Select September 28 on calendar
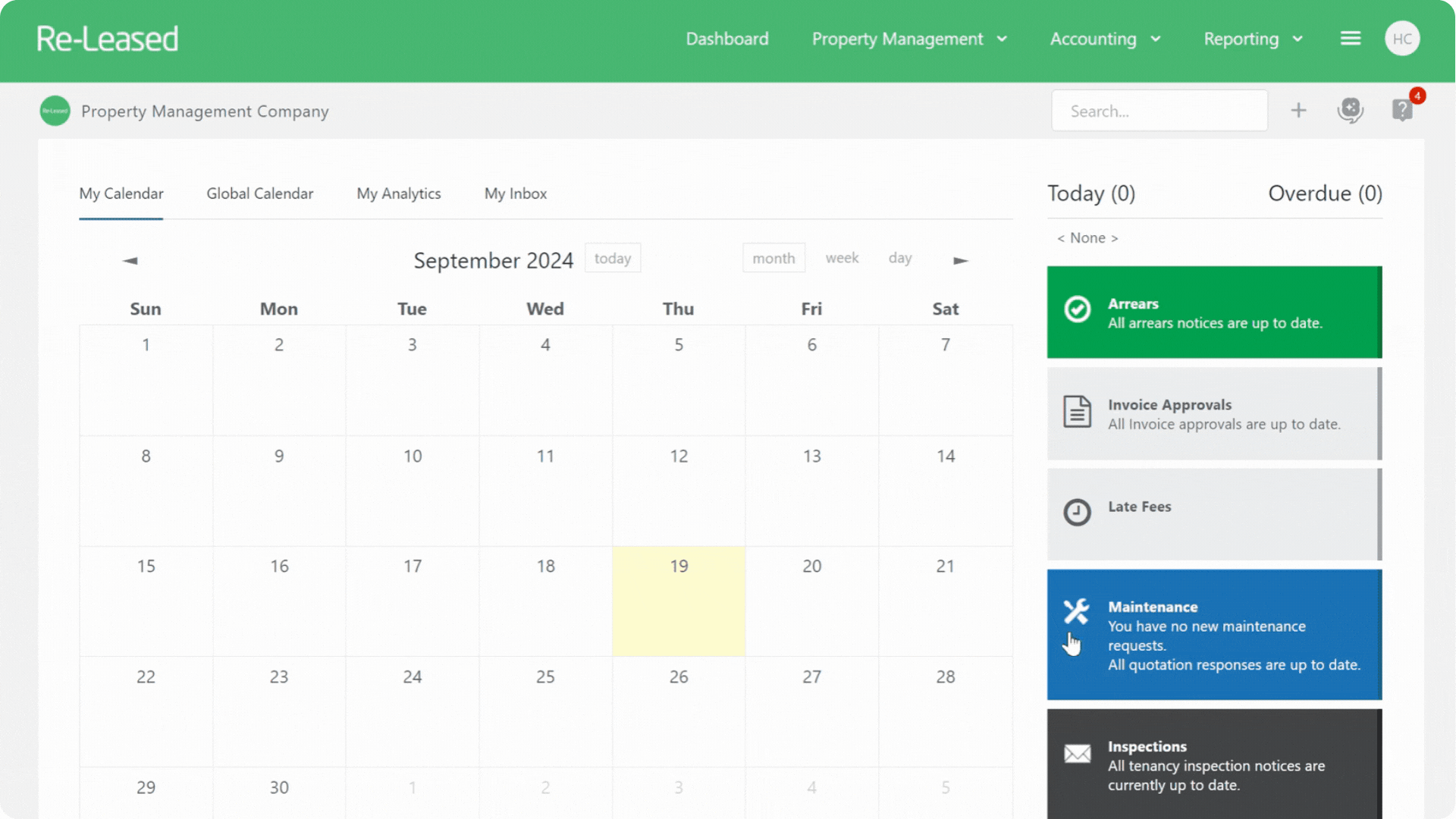1456x819 pixels. 946,711
